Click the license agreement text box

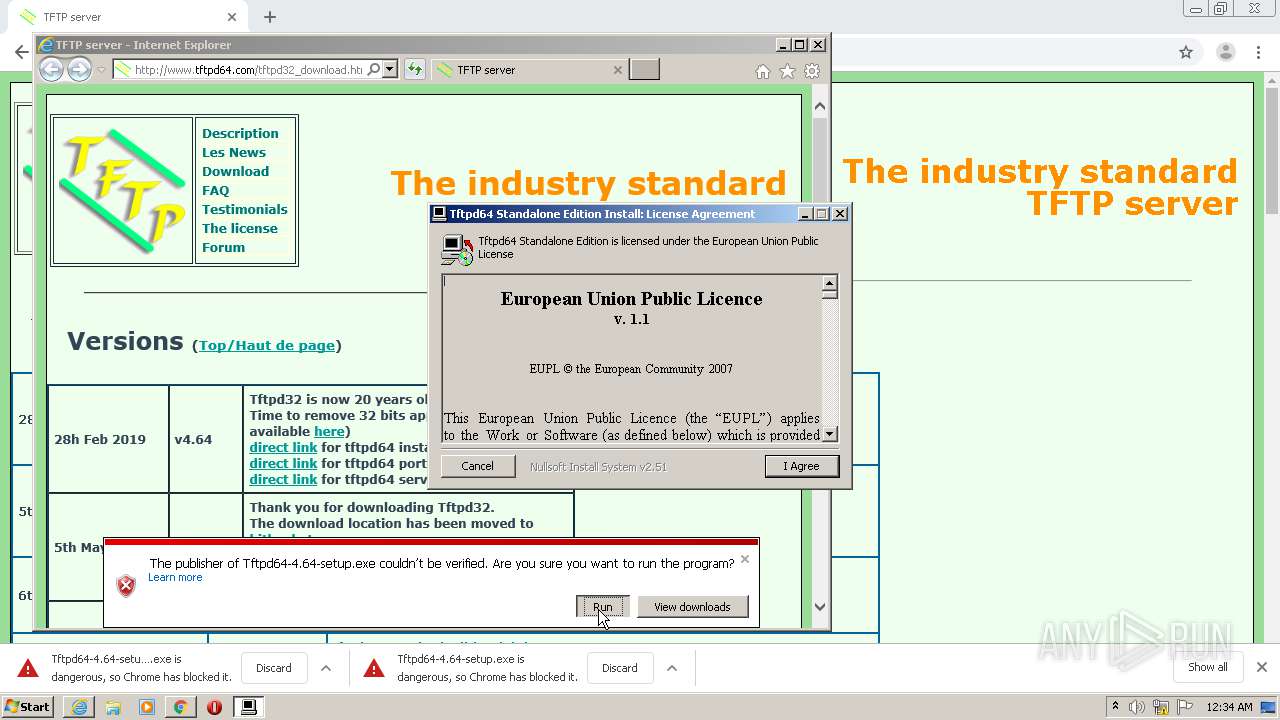tap(632, 359)
